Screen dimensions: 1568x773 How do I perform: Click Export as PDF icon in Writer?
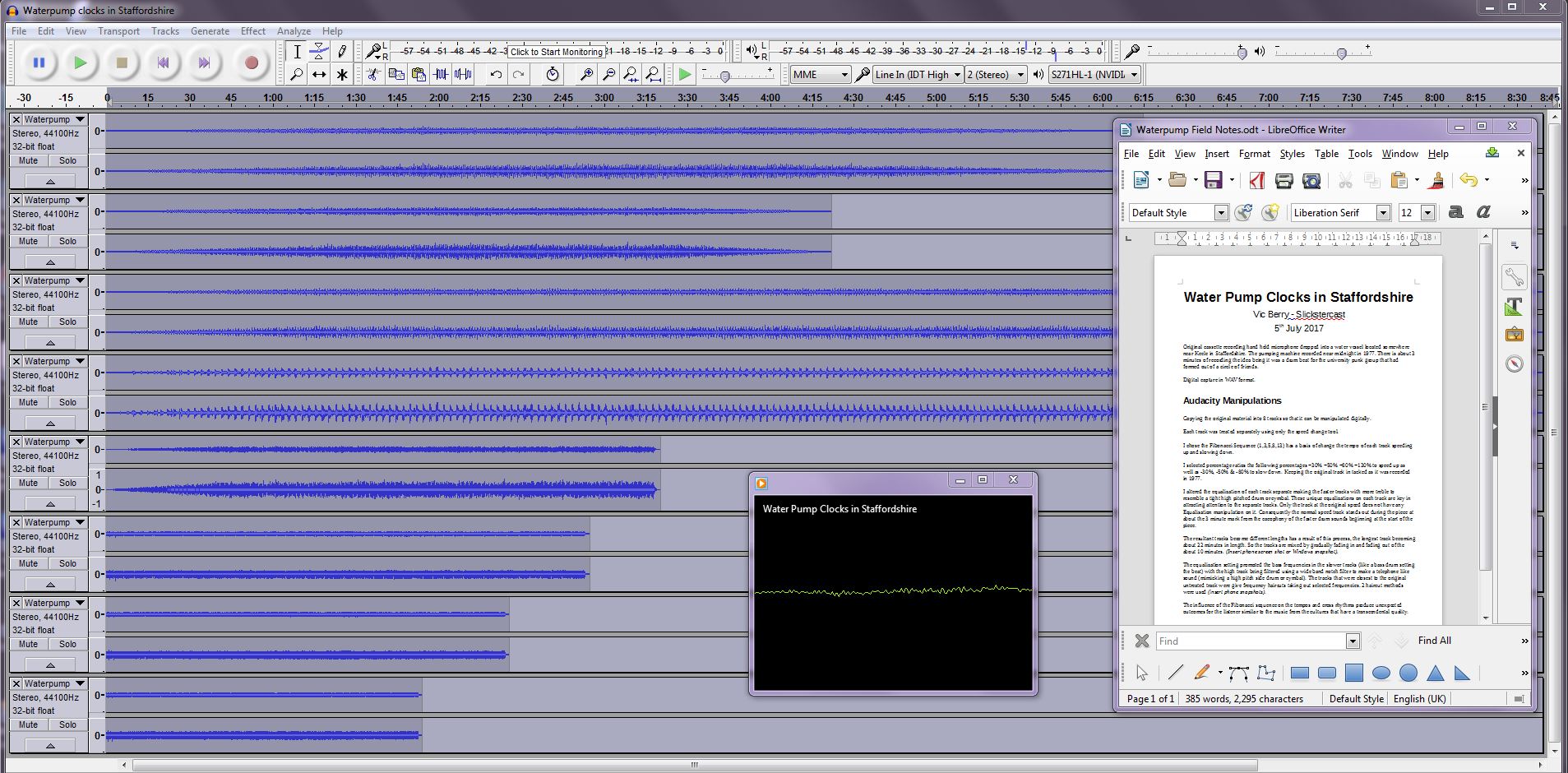click(x=1256, y=180)
